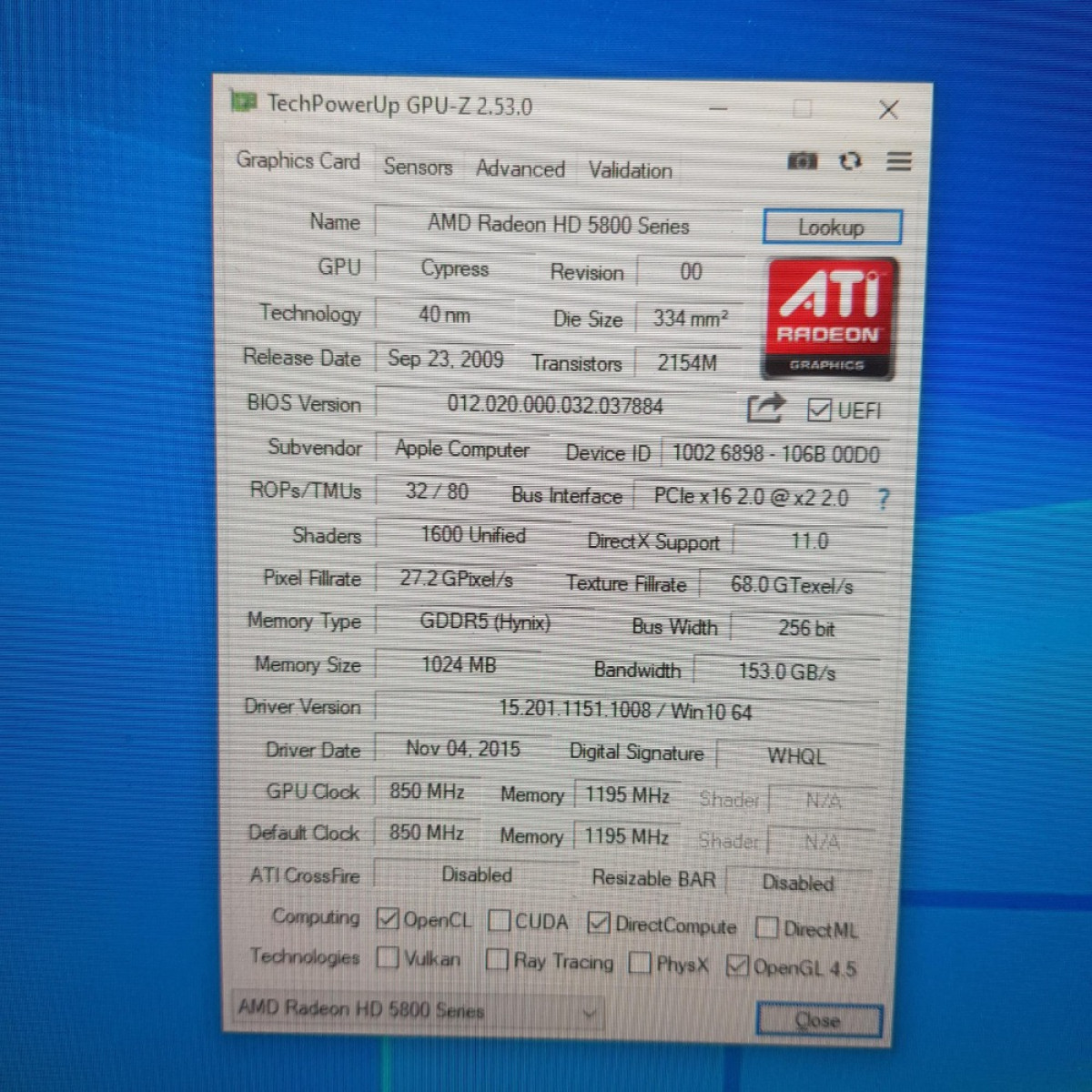This screenshot has width=1092, height=1092.
Task: Click the Memory Type field GDDR5 (Hynix)
Action: point(485,622)
